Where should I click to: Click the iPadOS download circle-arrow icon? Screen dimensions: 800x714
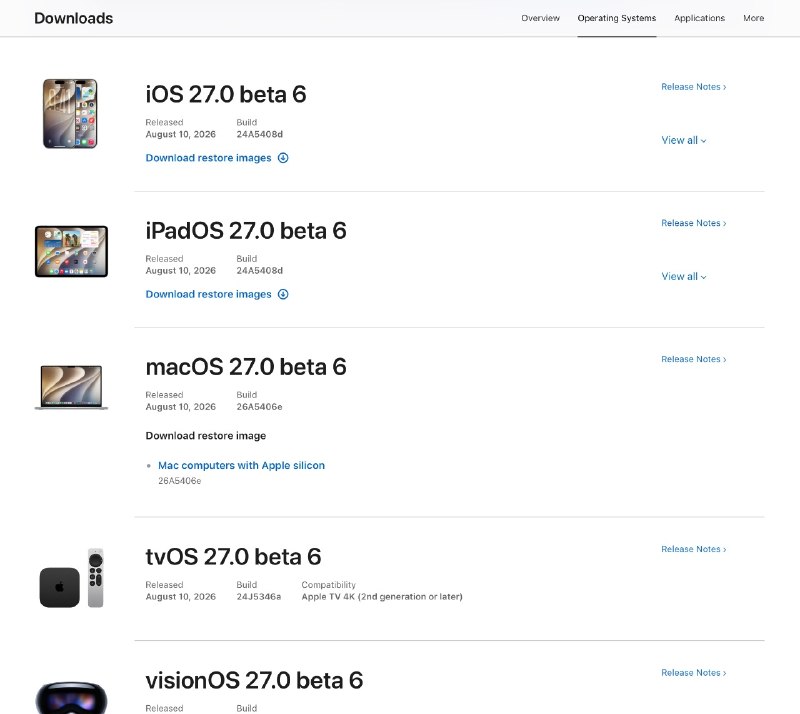click(283, 294)
